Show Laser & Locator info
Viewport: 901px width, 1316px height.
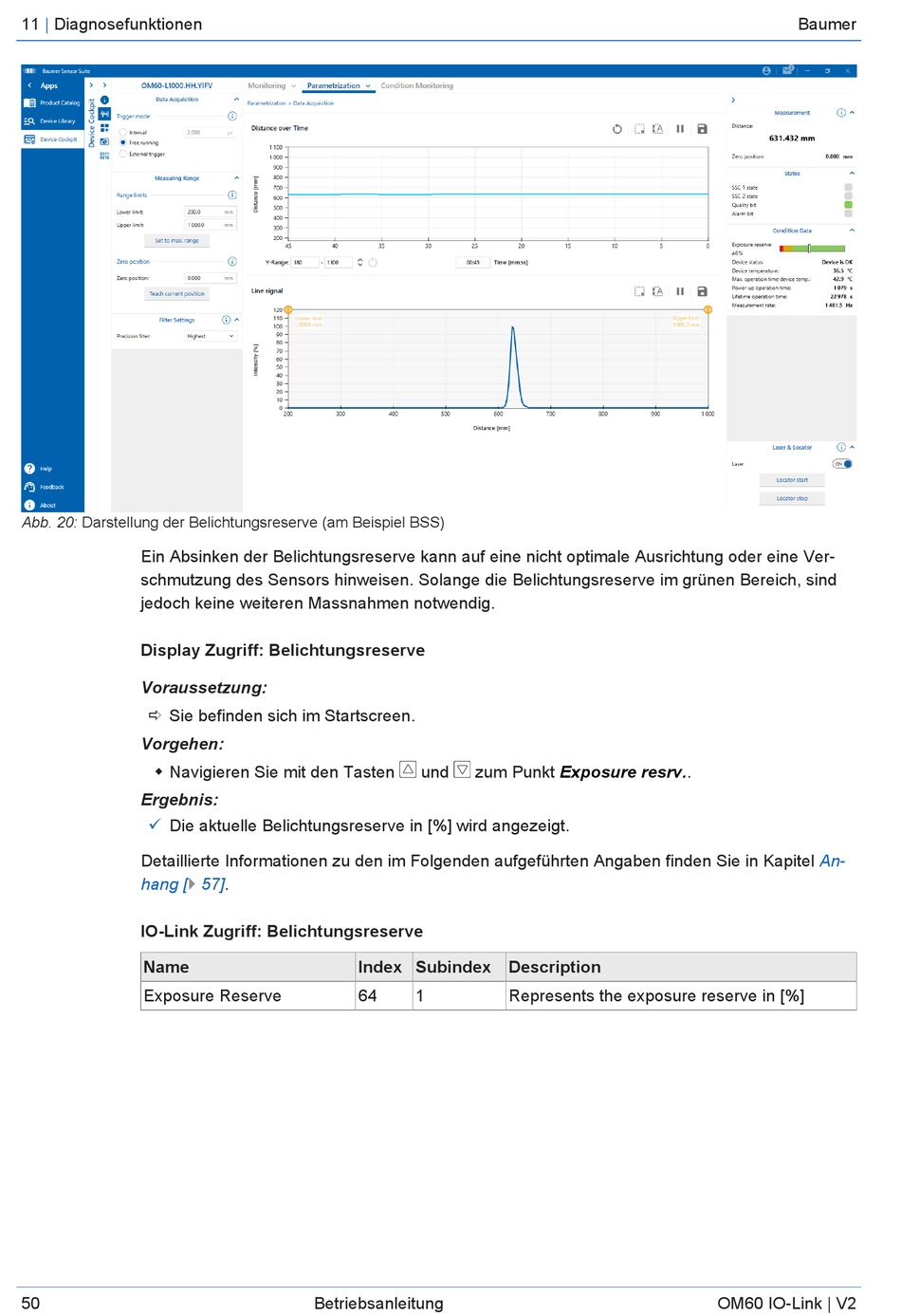coord(841,447)
